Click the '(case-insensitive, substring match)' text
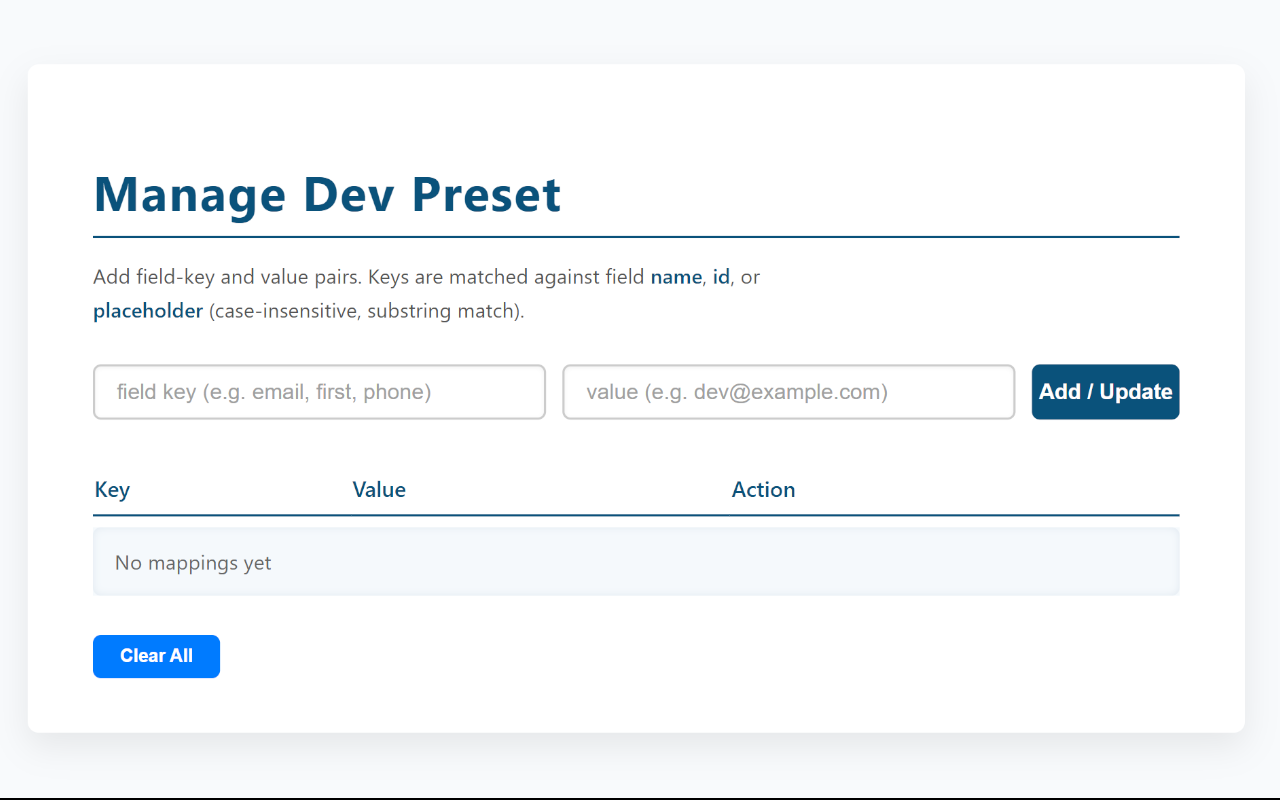 click(x=366, y=311)
